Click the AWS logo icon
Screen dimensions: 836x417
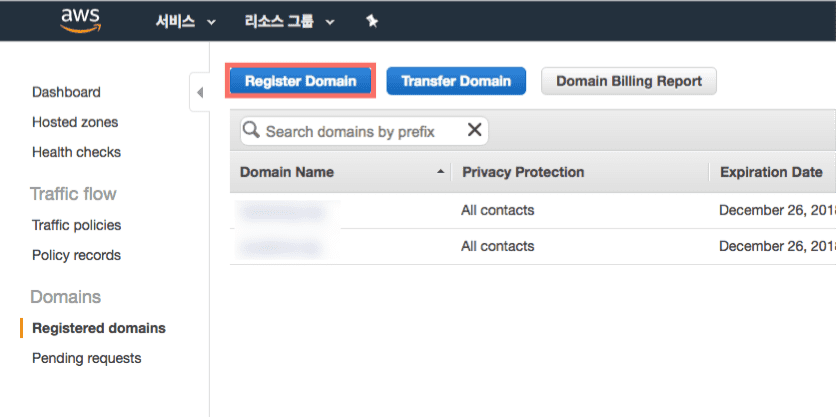(80, 21)
